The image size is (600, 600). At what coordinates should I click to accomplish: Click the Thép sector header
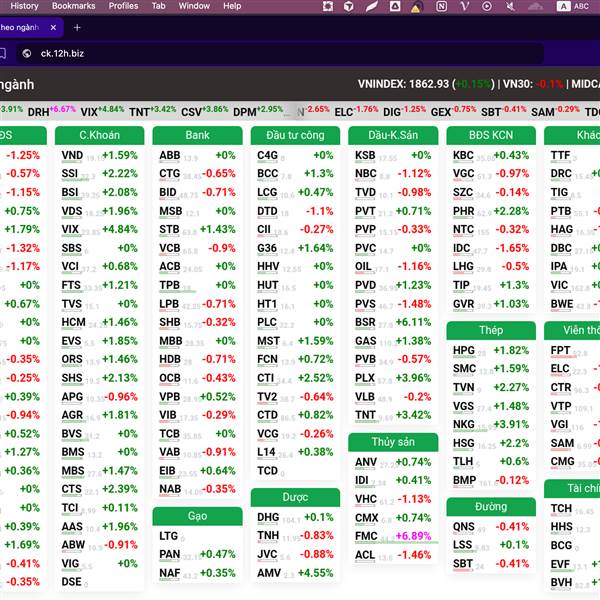pos(491,330)
